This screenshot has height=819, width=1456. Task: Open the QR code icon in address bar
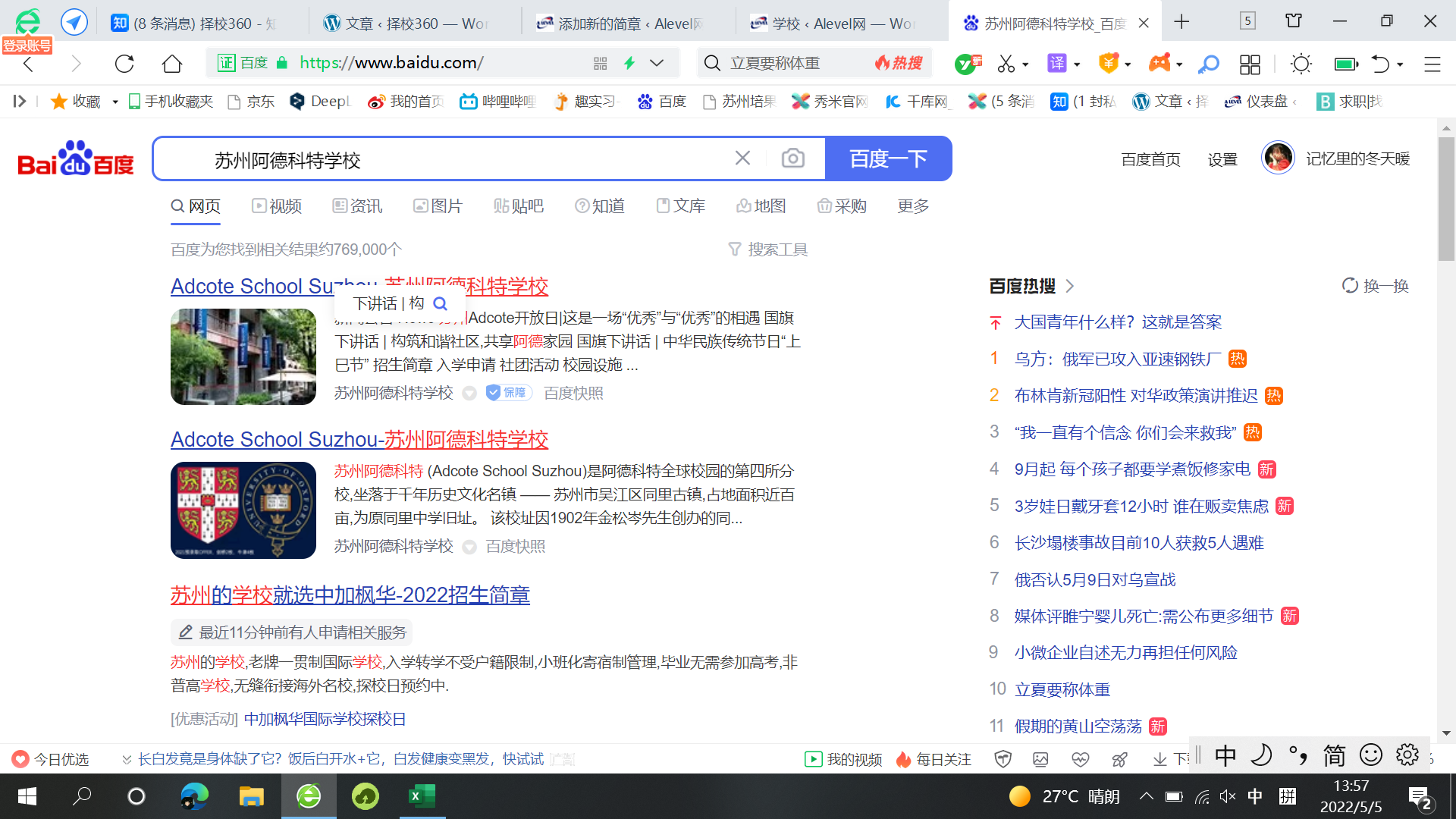pyautogui.click(x=600, y=64)
